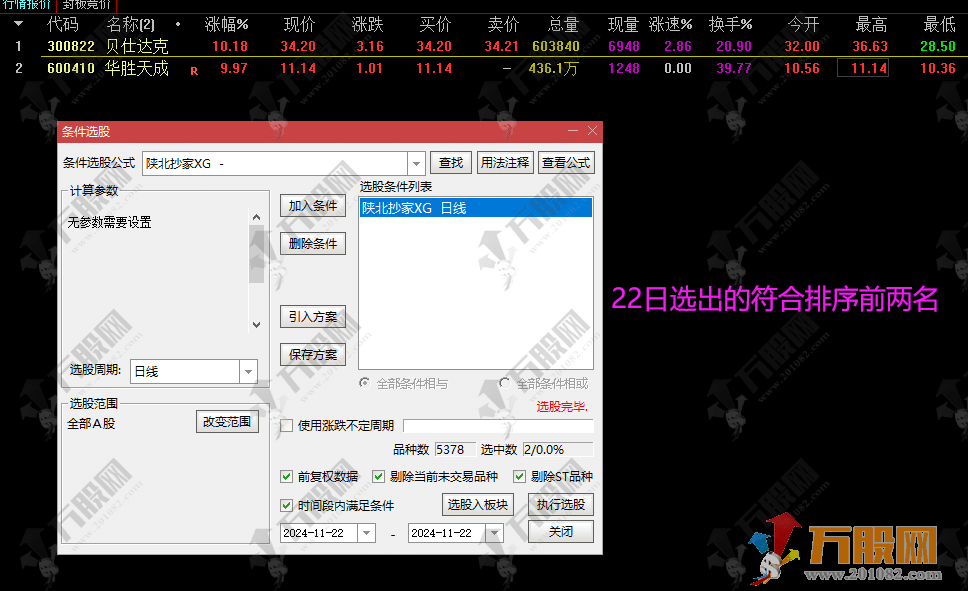968x591 pixels.
Task: Sort by 名称 column header
Action: click(x=131, y=25)
